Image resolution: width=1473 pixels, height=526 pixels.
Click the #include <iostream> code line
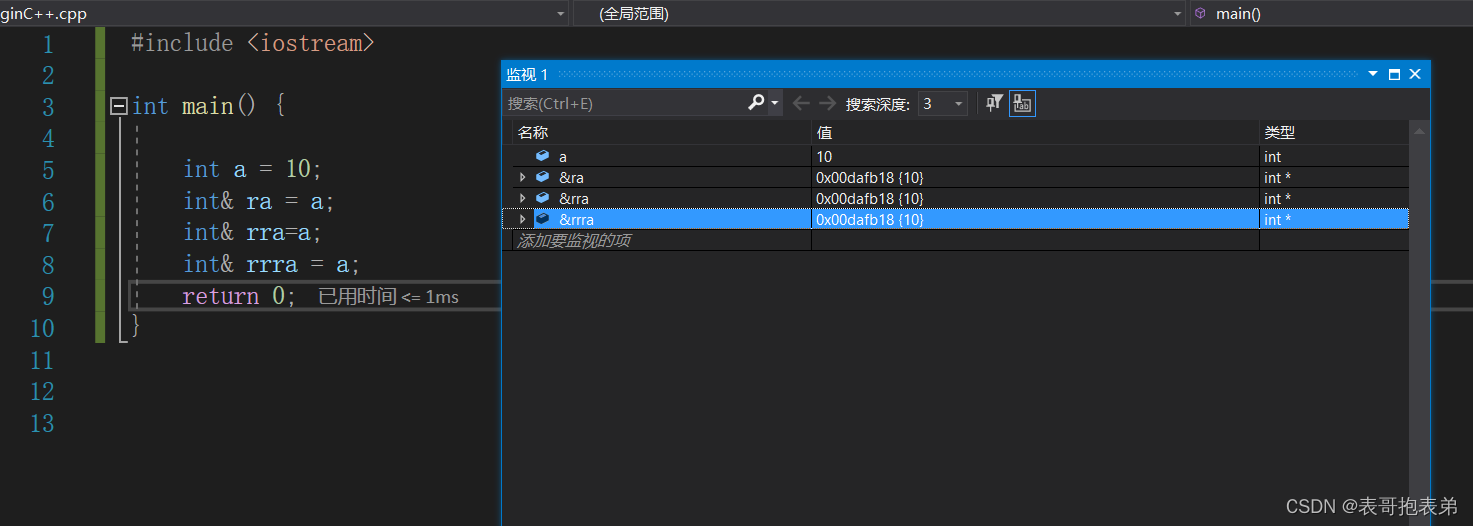tap(252, 43)
